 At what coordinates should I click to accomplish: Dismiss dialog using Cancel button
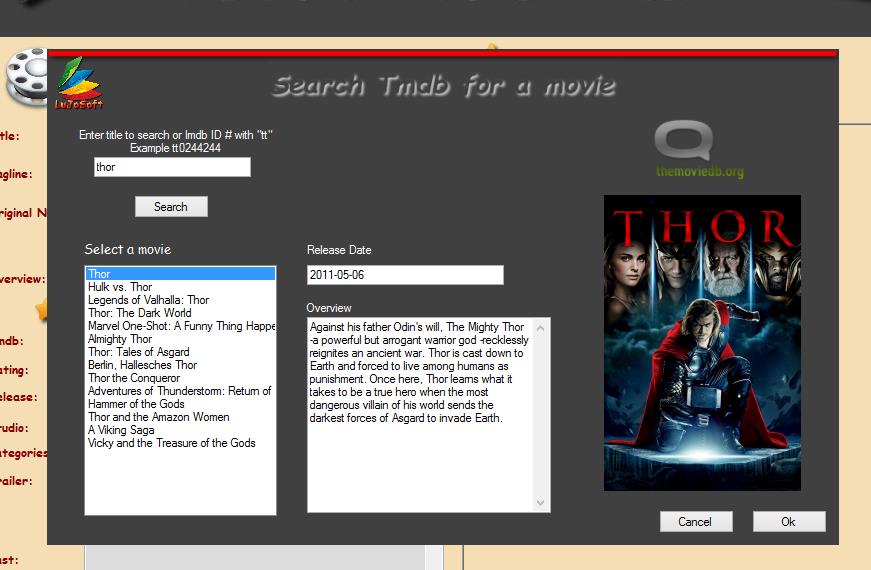pyautogui.click(x=695, y=521)
